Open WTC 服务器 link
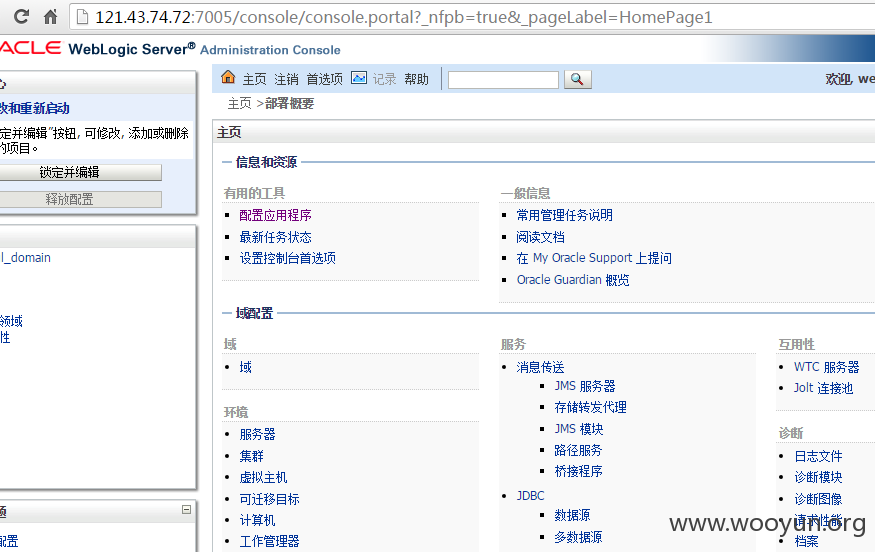This screenshot has height=552, width=875. point(826,367)
